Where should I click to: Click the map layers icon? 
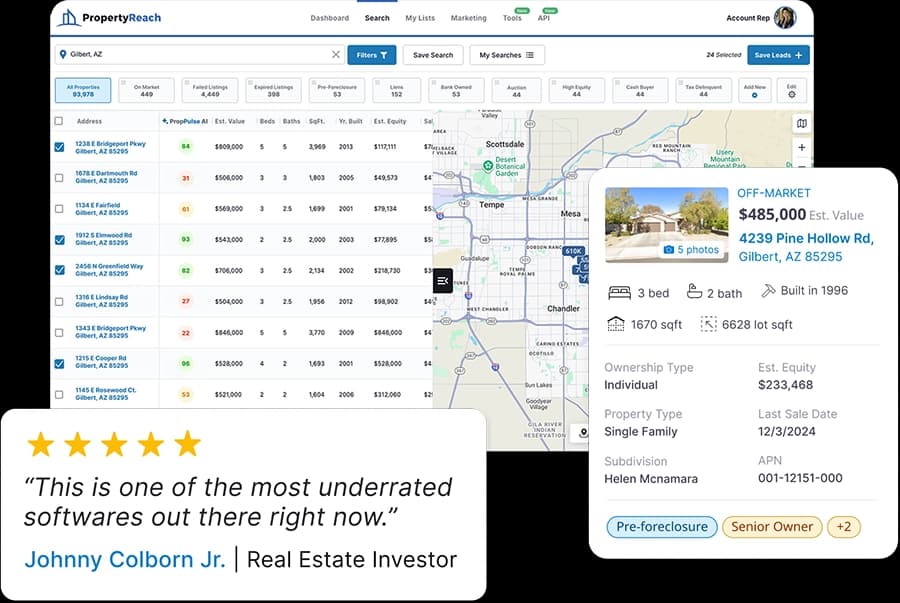(802, 123)
